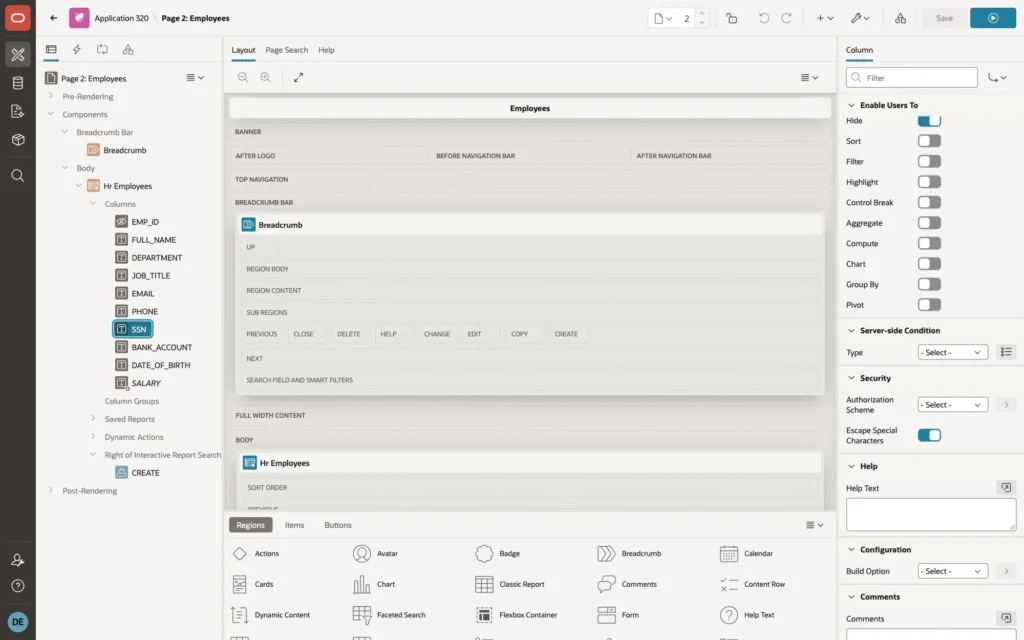
Task: Increment page number with up stepper
Action: (702, 13)
